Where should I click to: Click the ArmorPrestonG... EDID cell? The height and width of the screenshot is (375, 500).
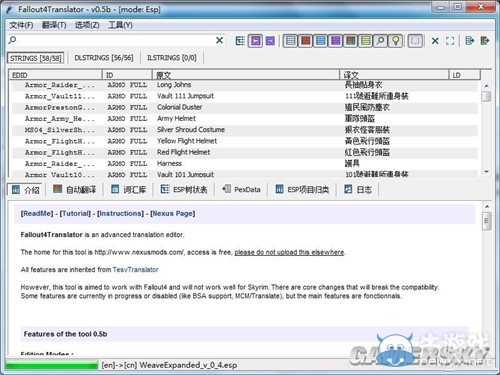59,108
